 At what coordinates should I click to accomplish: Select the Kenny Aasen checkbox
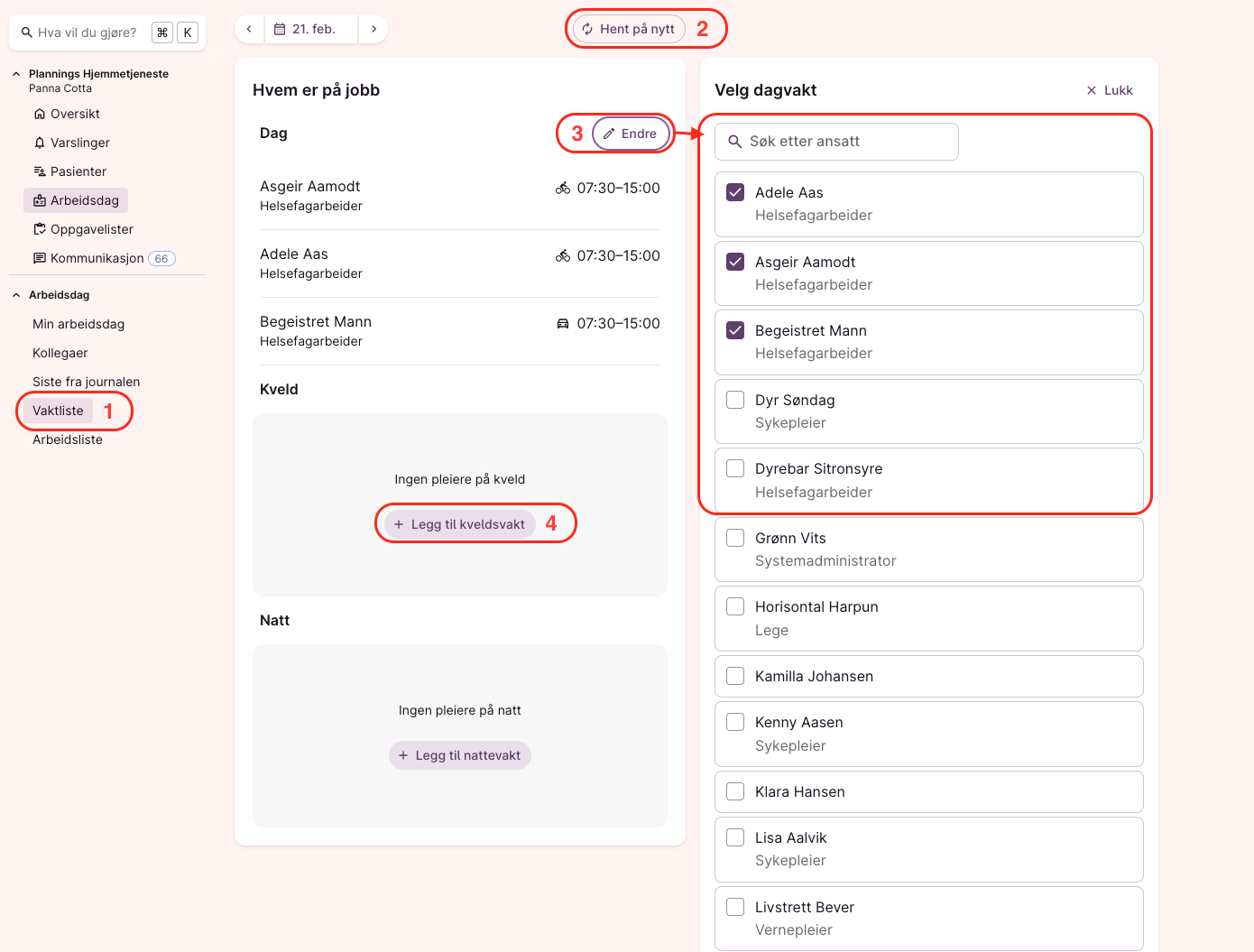coord(735,722)
